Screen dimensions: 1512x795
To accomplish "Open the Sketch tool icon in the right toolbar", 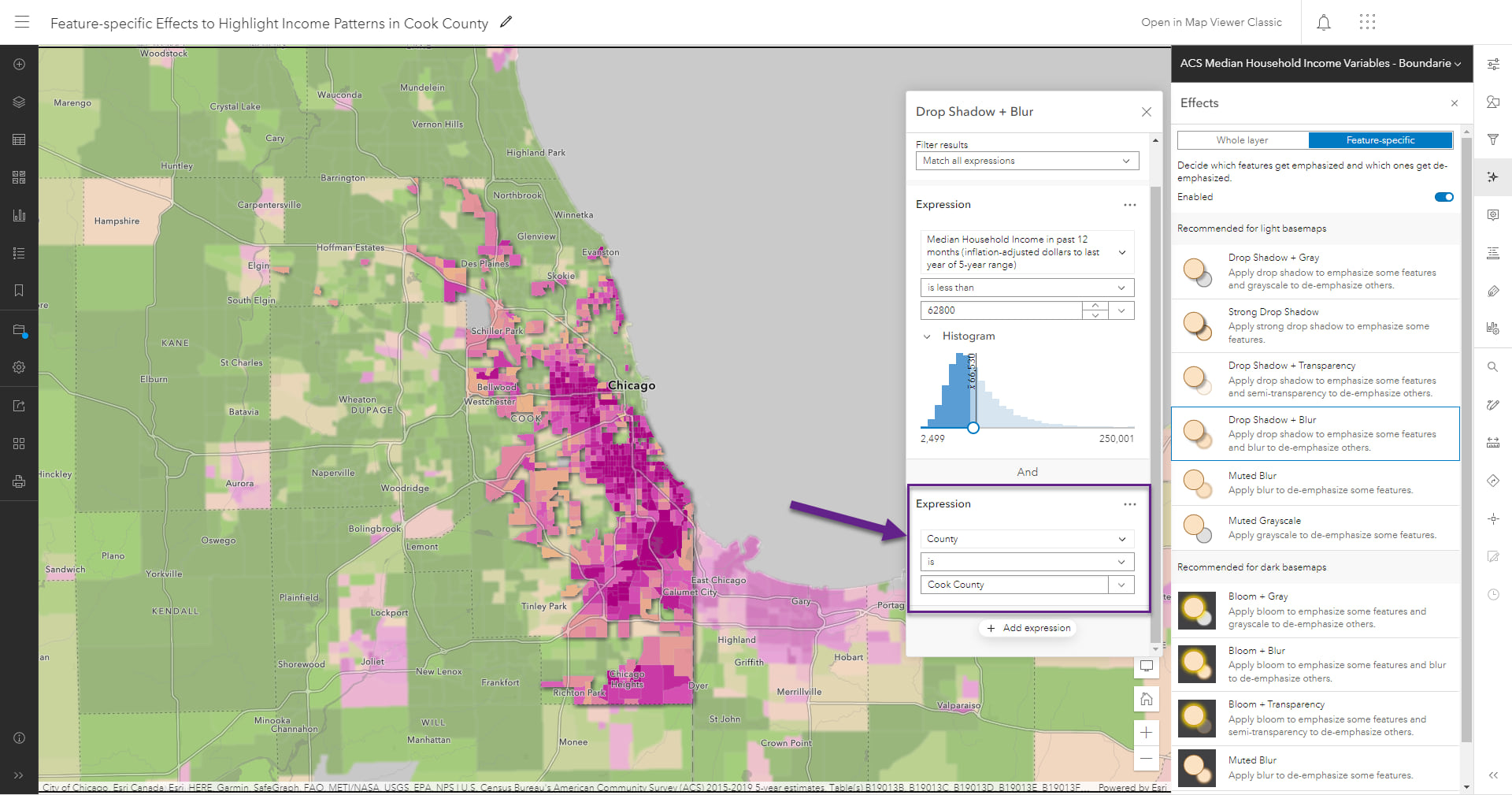I will (x=1493, y=405).
